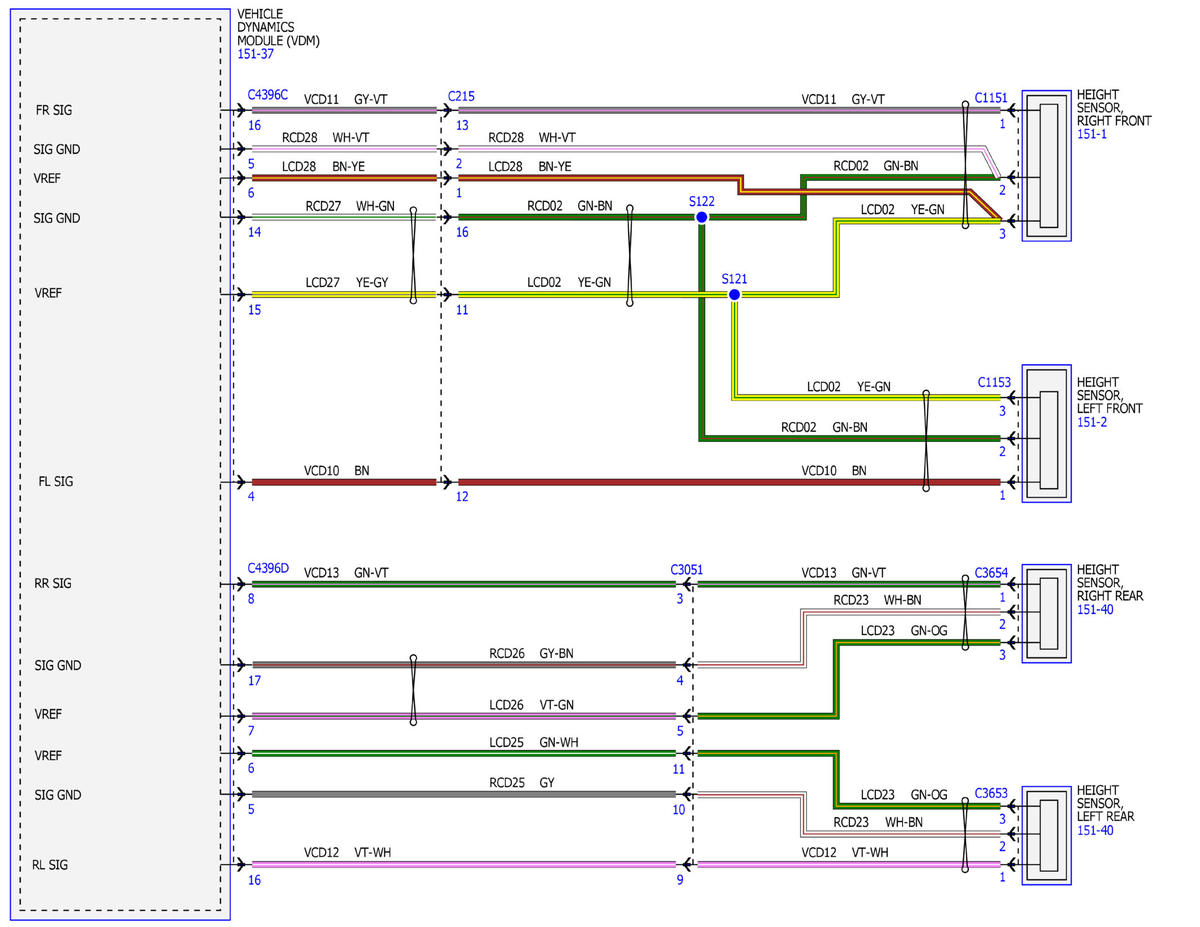Screen dimensions: 1200x927
Task: Click the Vehicle Dynamics Module box
Action: (120, 464)
